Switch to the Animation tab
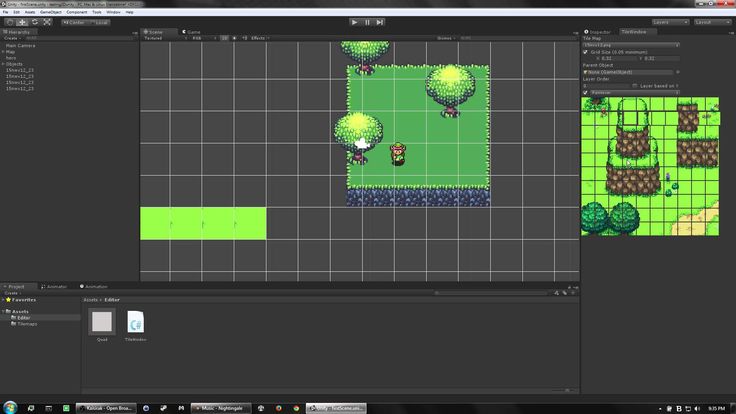The width and height of the screenshot is (736, 414). [x=93, y=286]
